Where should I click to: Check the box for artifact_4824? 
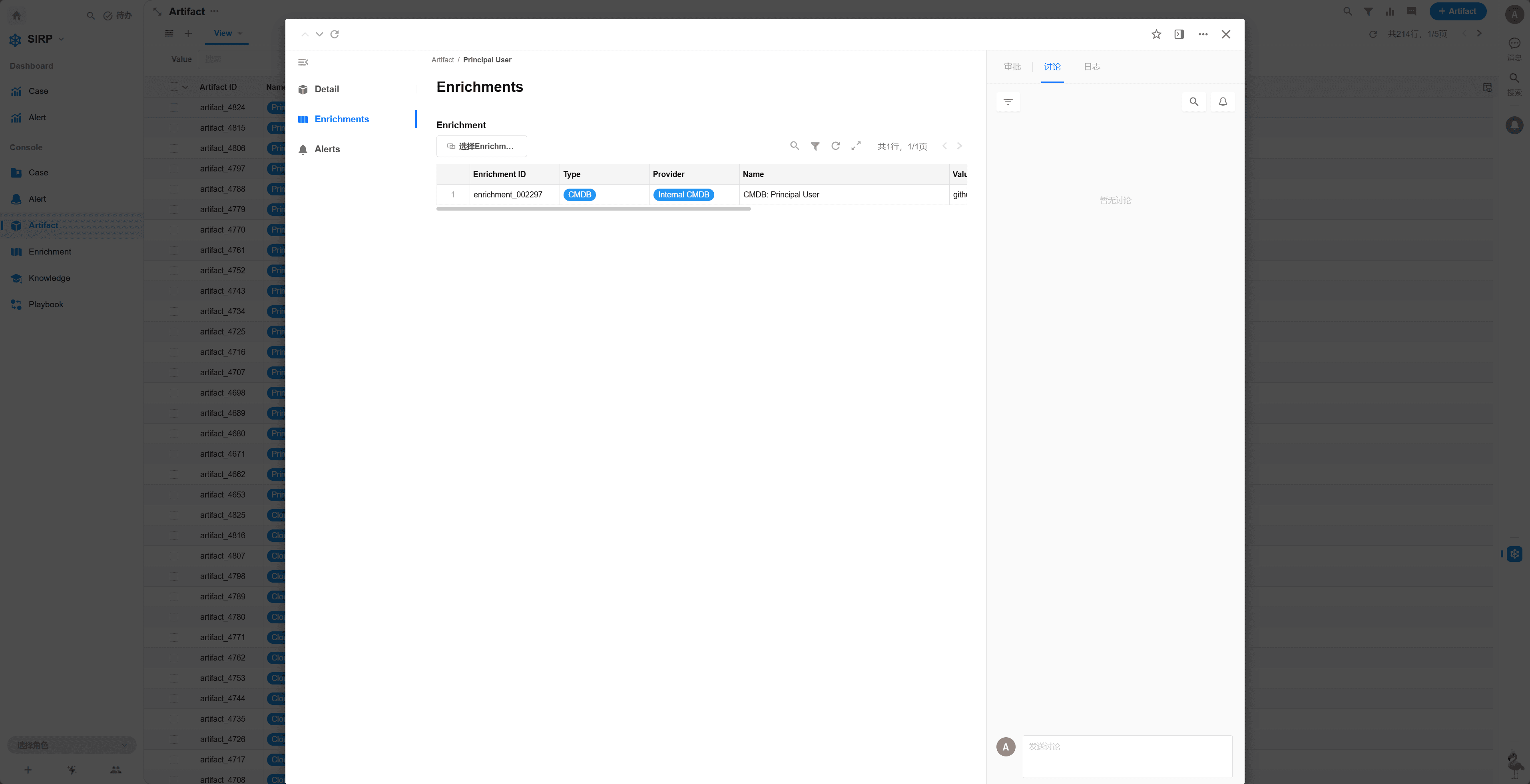point(174,107)
